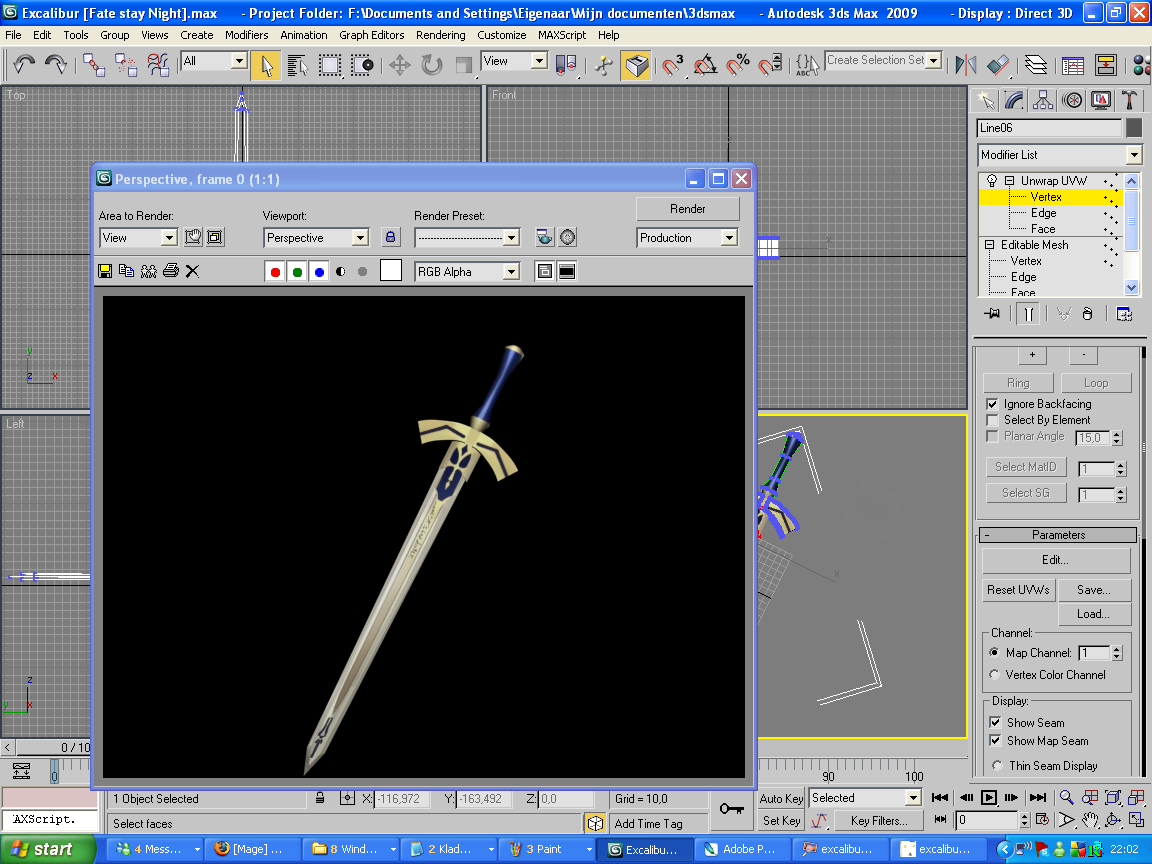This screenshot has width=1152, height=864.
Task: Select the Map Channel radio button
Action: (995, 652)
